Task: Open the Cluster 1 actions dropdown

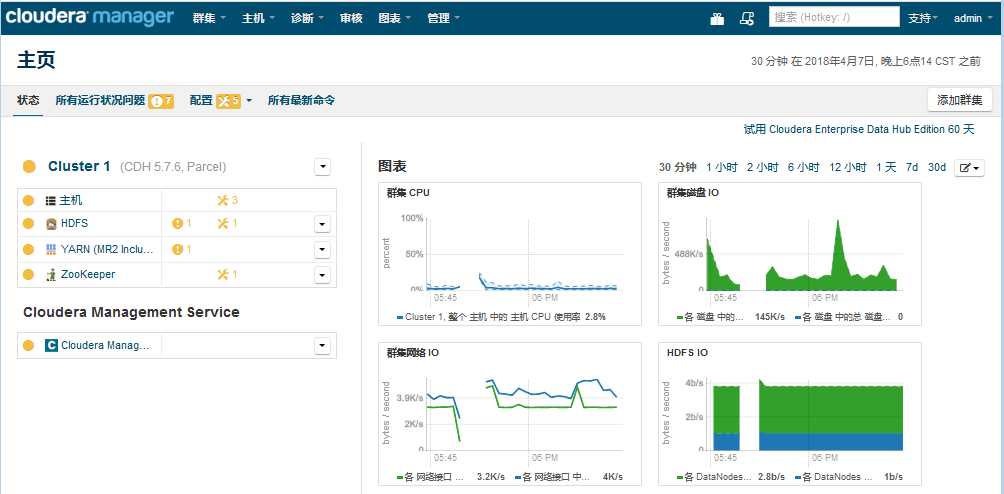Action: click(323, 167)
